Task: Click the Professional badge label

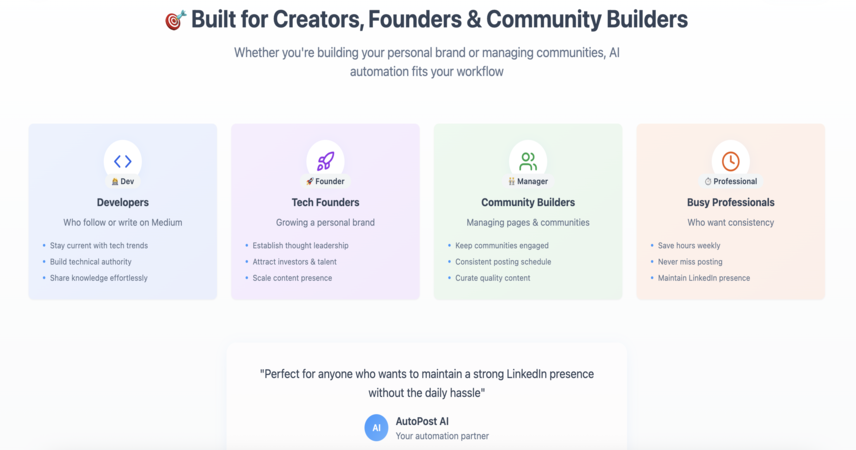Action: coord(730,181)
